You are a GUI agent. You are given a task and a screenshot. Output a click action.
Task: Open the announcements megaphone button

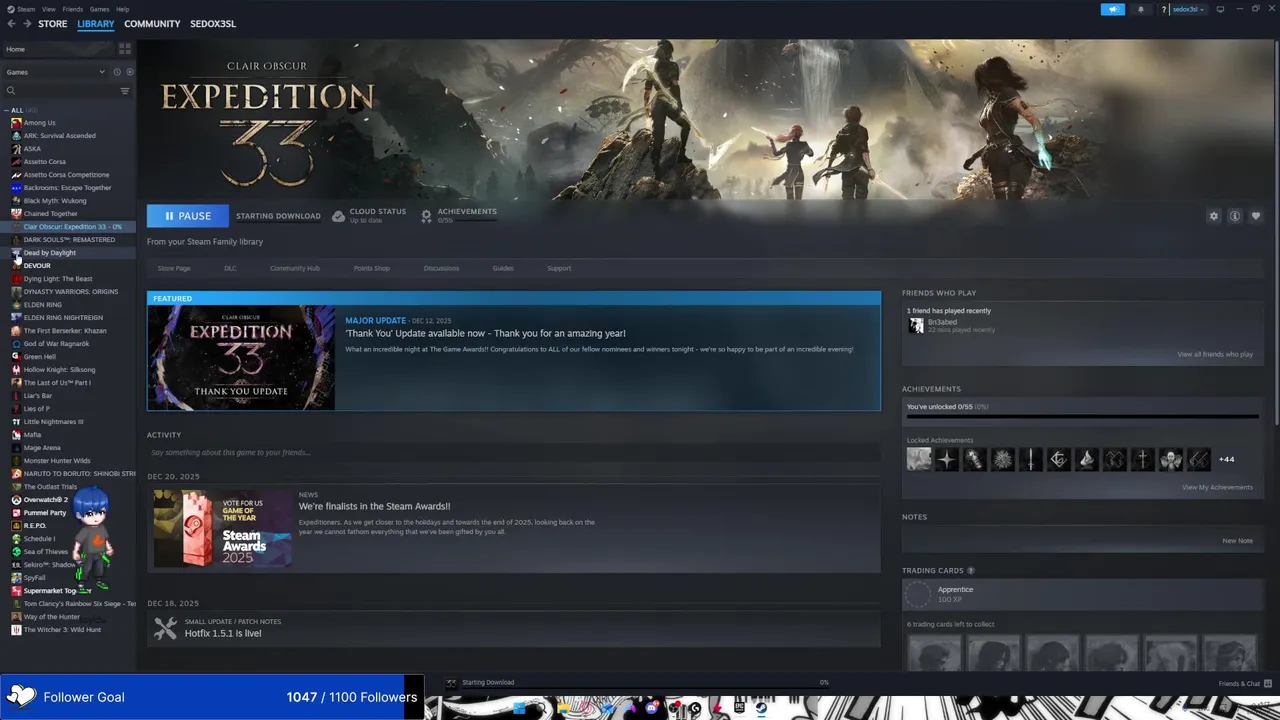(x=1113, y=9)
